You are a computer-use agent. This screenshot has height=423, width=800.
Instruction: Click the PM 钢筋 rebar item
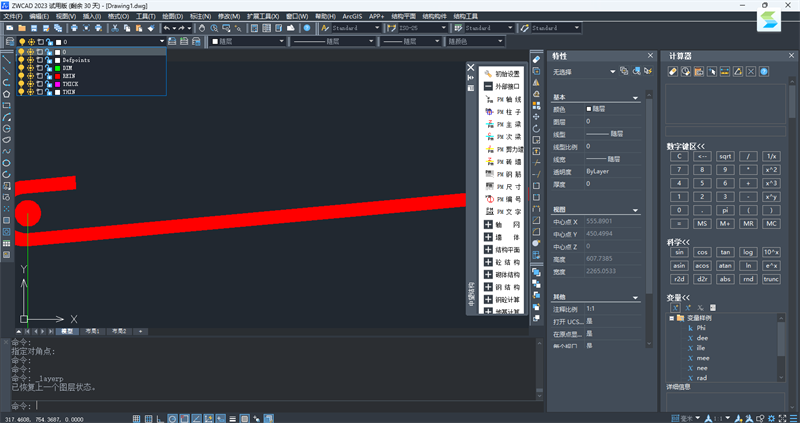pyautogui.click(x=503, y=173)
